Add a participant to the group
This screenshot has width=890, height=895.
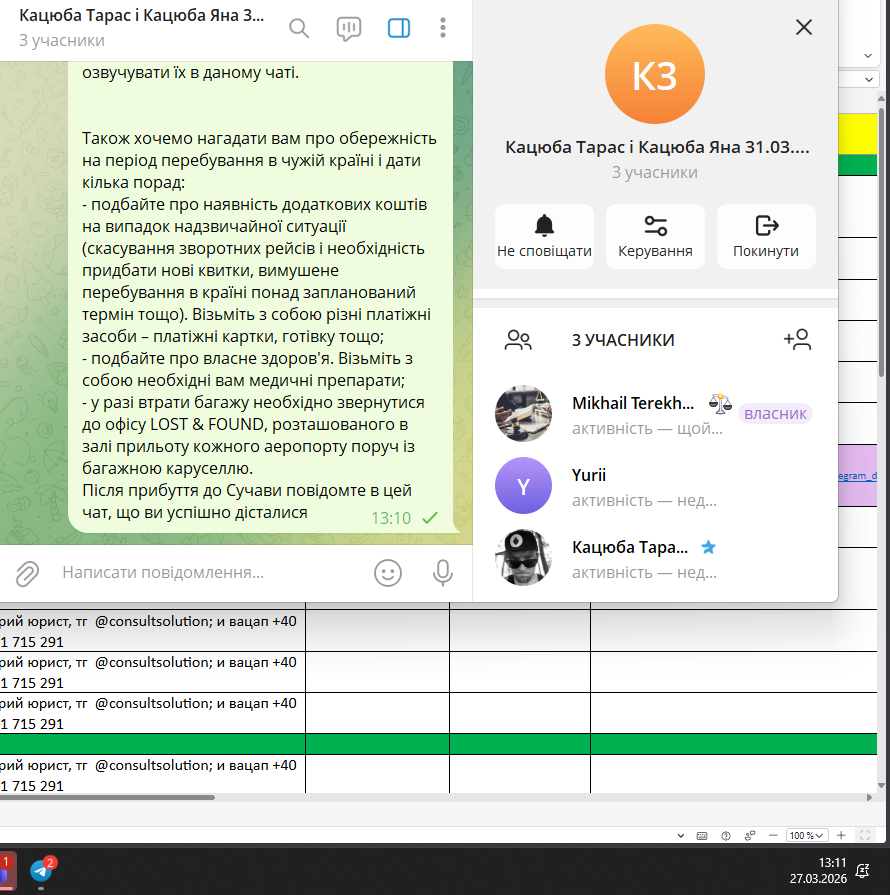pos(798,340)
